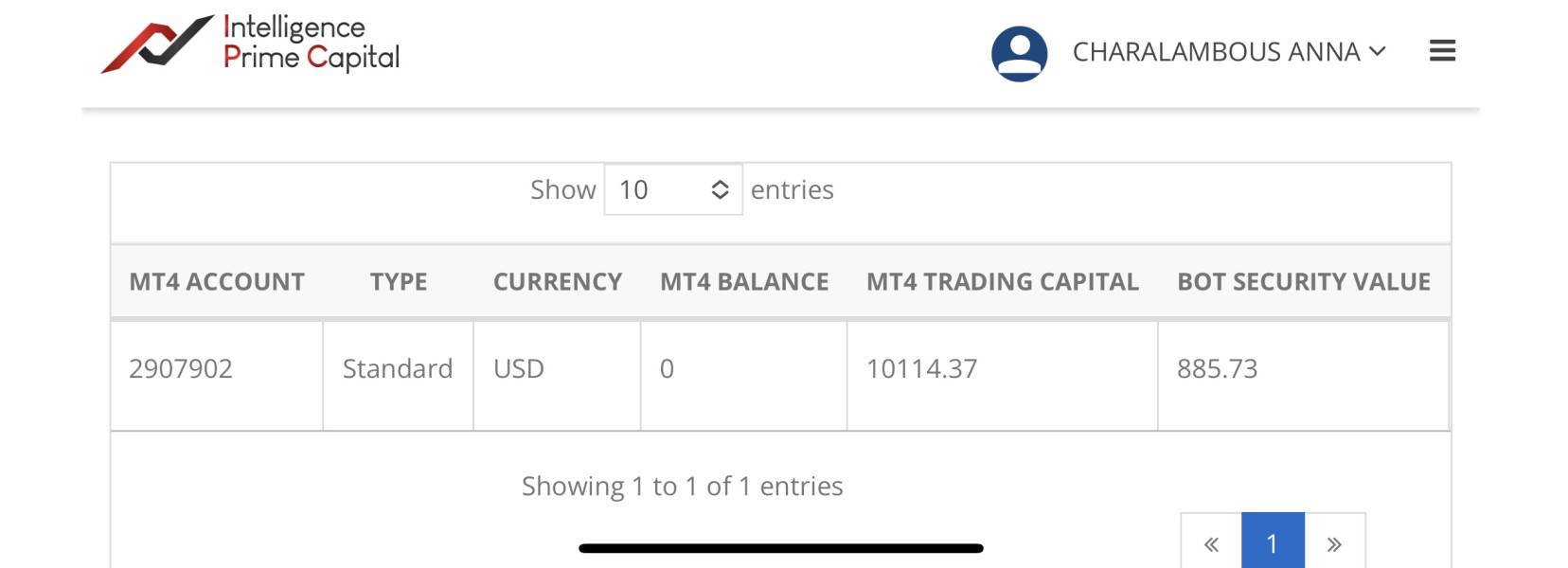Click the entries selector up-down arrows

tap(720, 190)
